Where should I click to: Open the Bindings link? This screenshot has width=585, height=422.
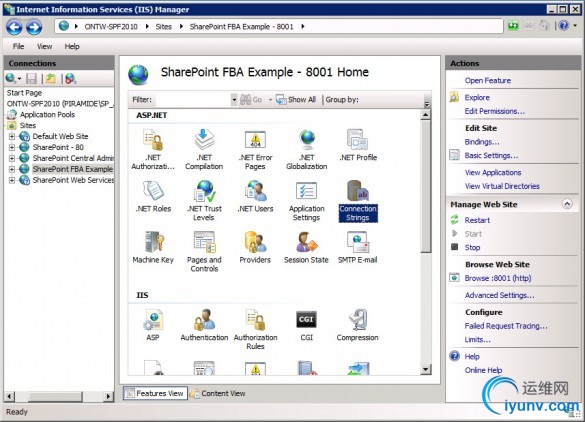click(x=482, y=142)
